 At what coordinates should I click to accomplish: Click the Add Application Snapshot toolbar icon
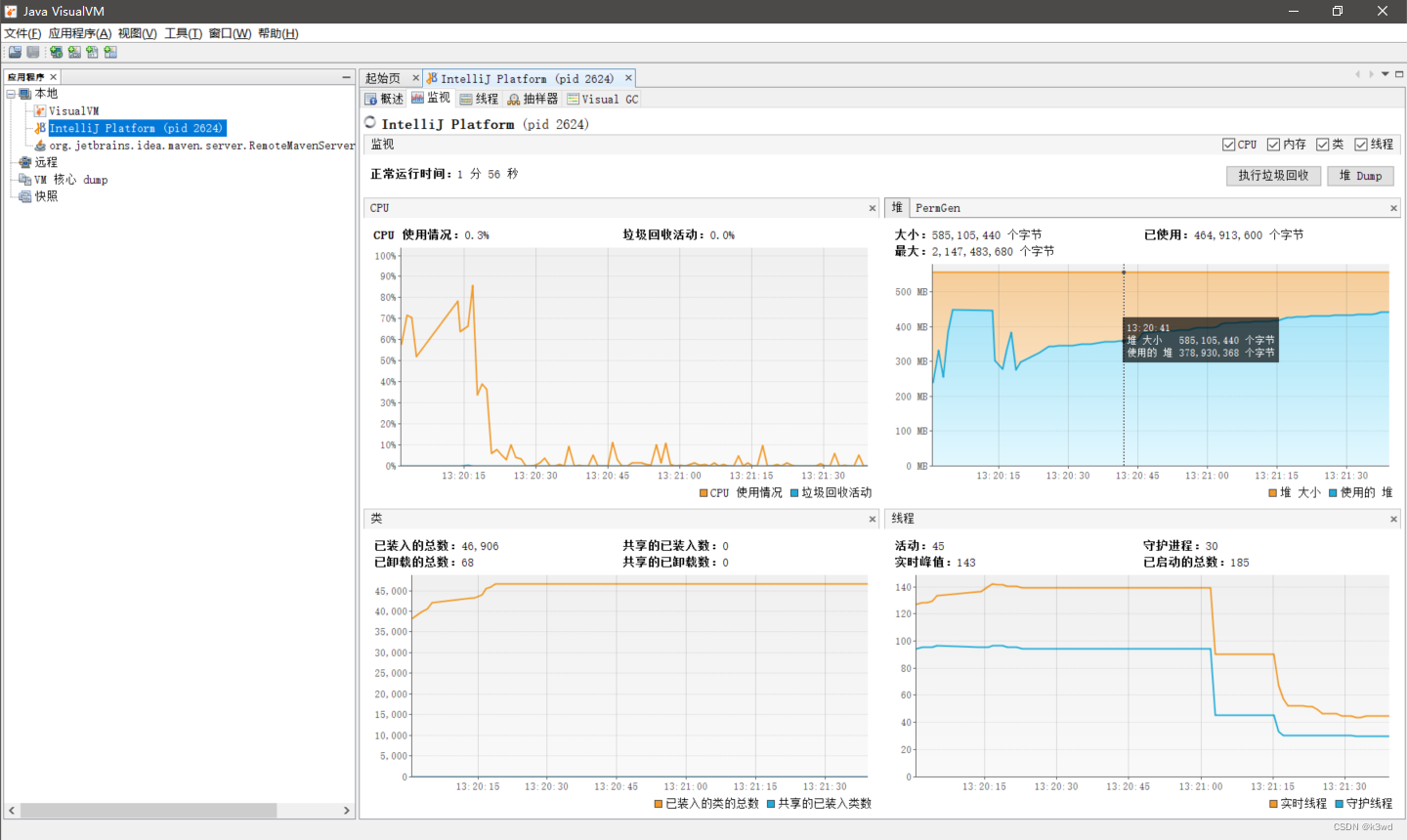110,53
